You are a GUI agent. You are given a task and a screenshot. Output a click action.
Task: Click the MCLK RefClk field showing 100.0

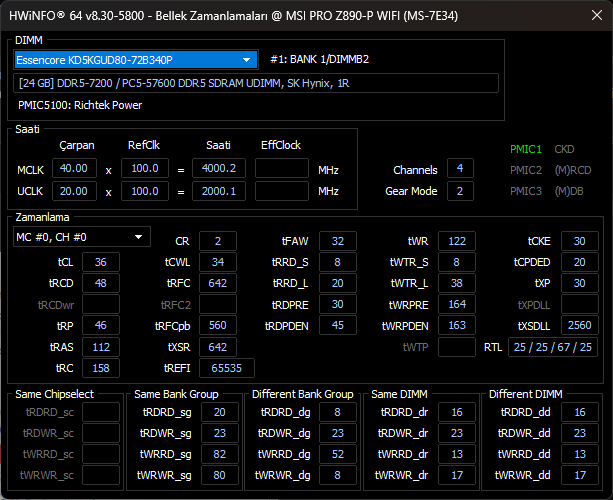click(x=145, y=168)
